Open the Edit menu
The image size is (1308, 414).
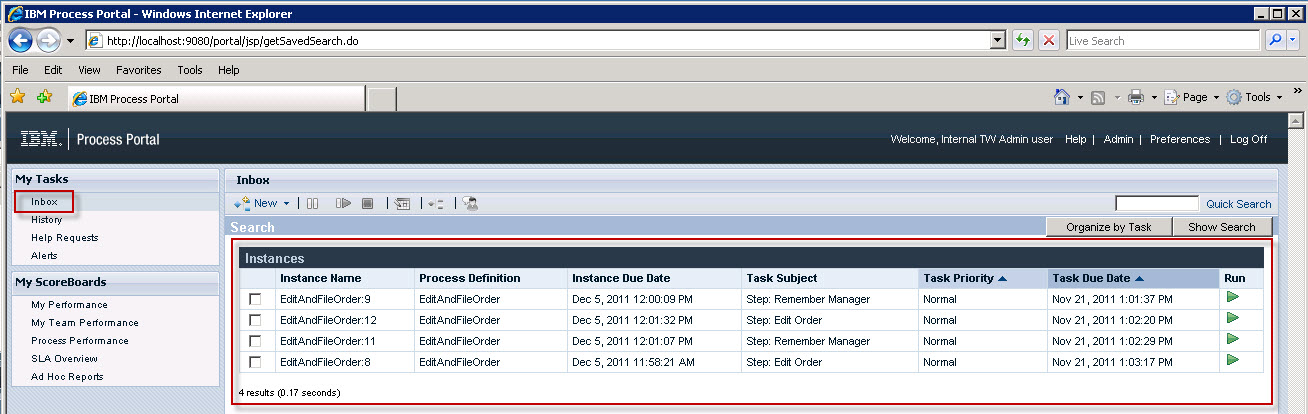tap(53, 70)
